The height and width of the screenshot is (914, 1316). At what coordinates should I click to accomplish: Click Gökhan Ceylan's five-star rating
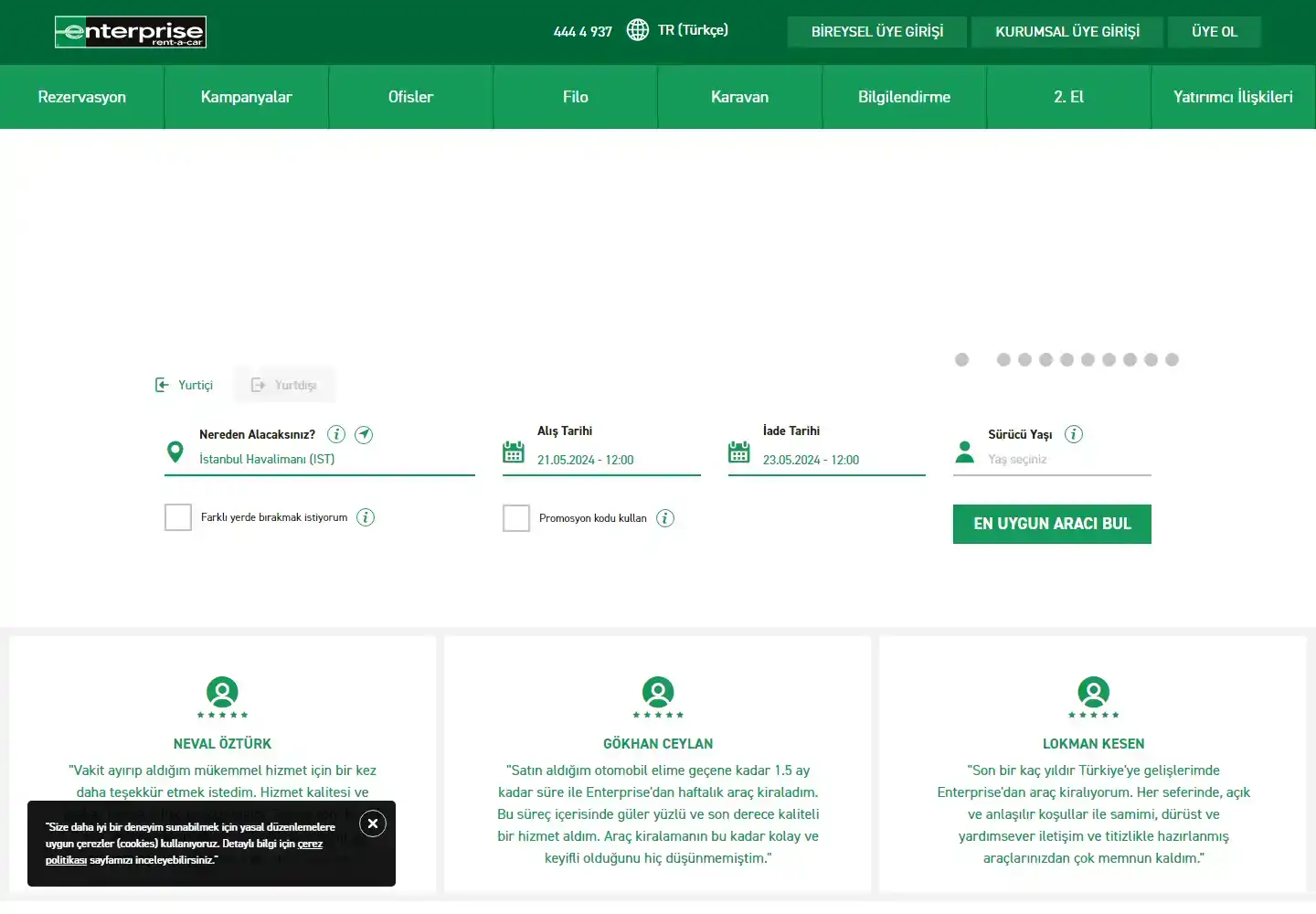(658, 715)
